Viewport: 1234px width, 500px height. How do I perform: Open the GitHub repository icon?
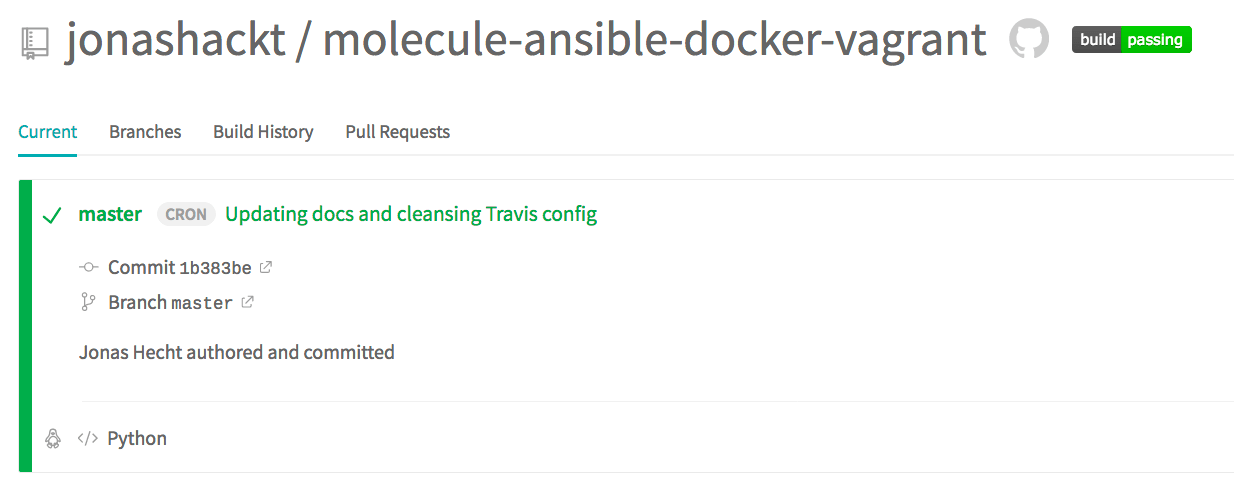(1028, 40)
